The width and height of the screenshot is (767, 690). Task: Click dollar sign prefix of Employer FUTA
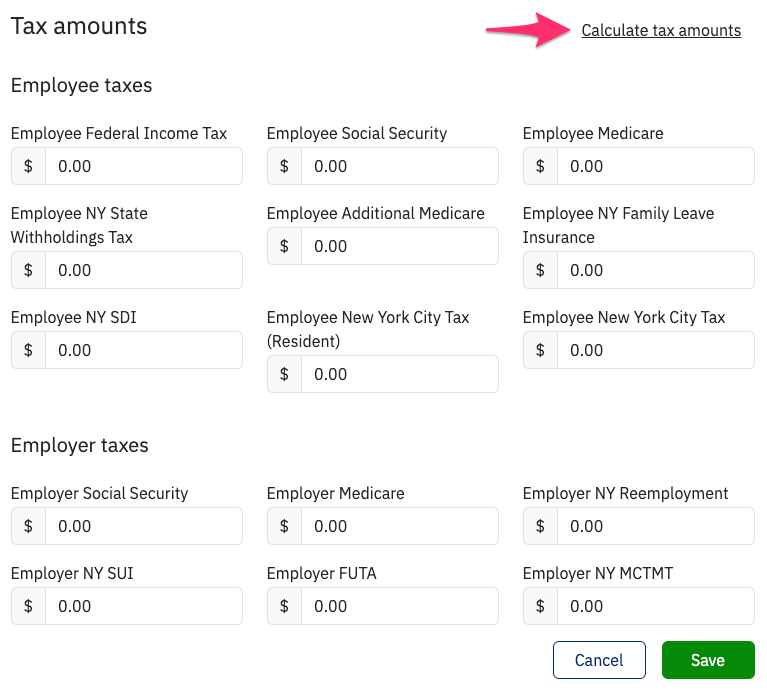[284, 606]
